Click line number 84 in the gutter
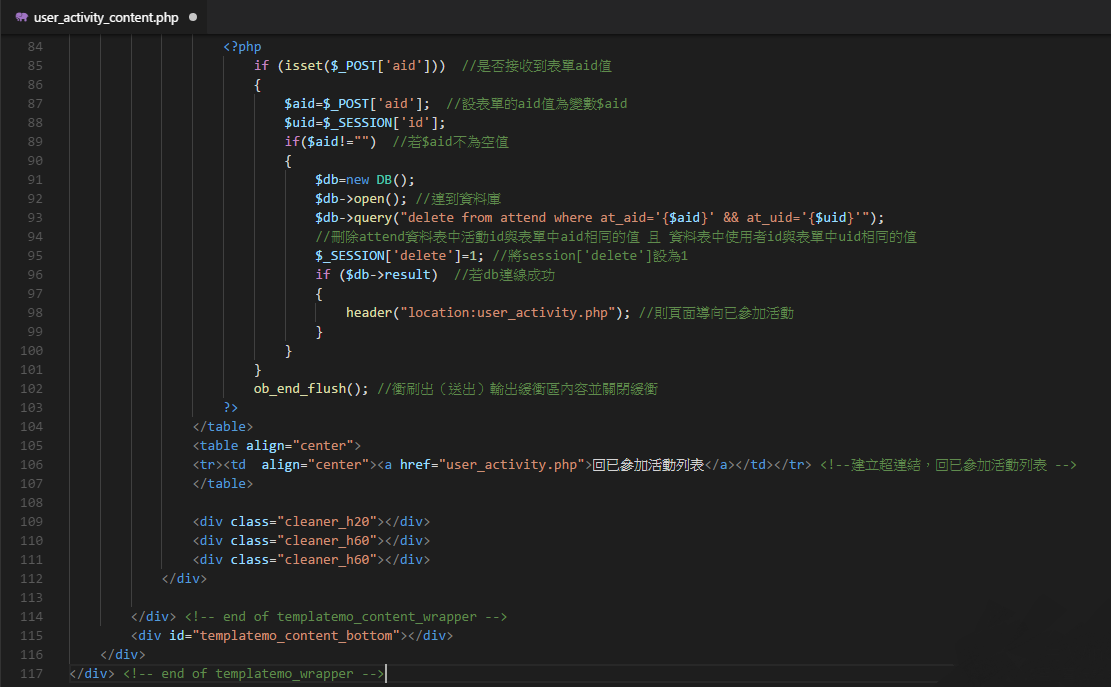Screen dimensions: 1111x687 [35, 47]
